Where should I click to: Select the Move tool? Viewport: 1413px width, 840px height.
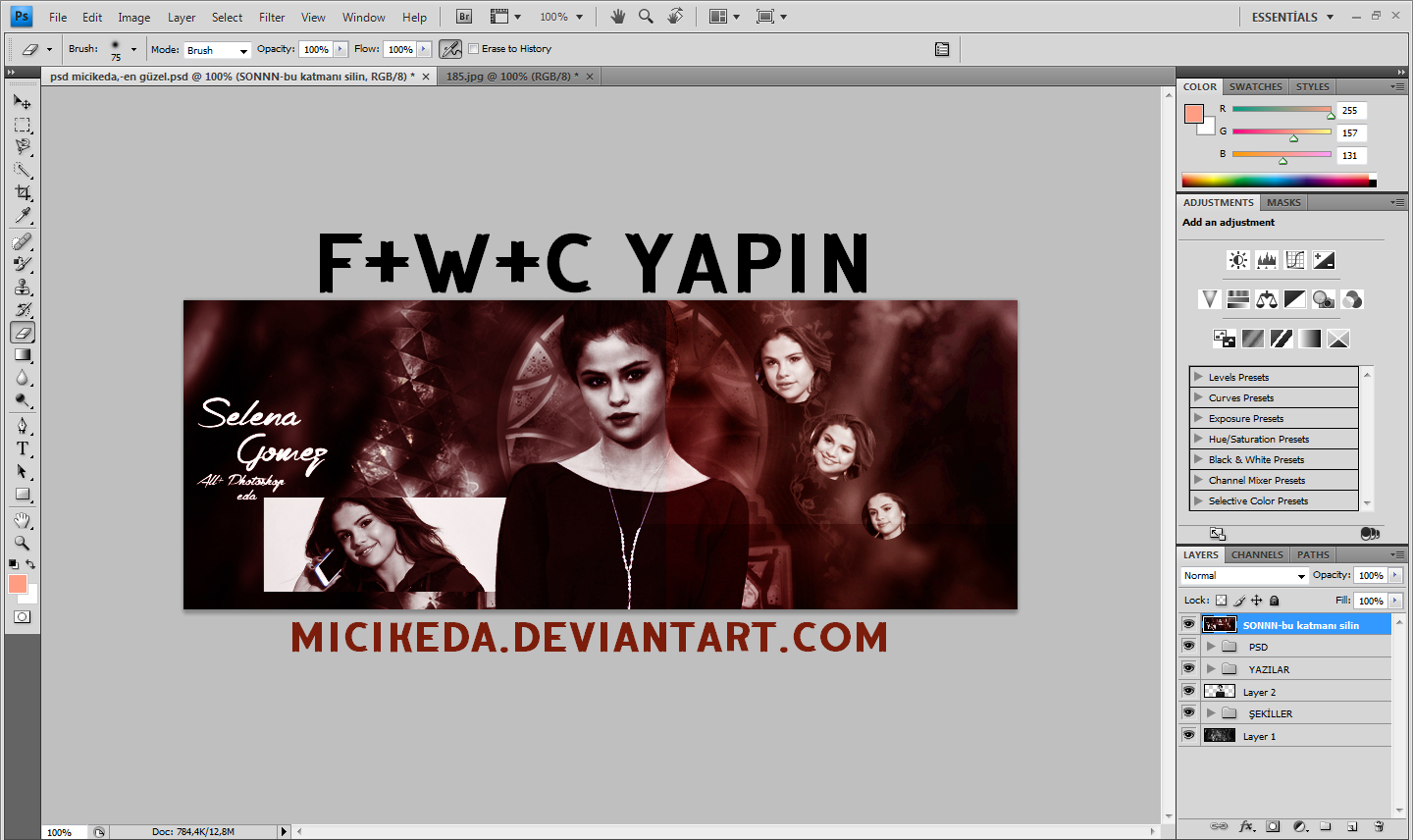pyautogui.click(x=23, y=102)
